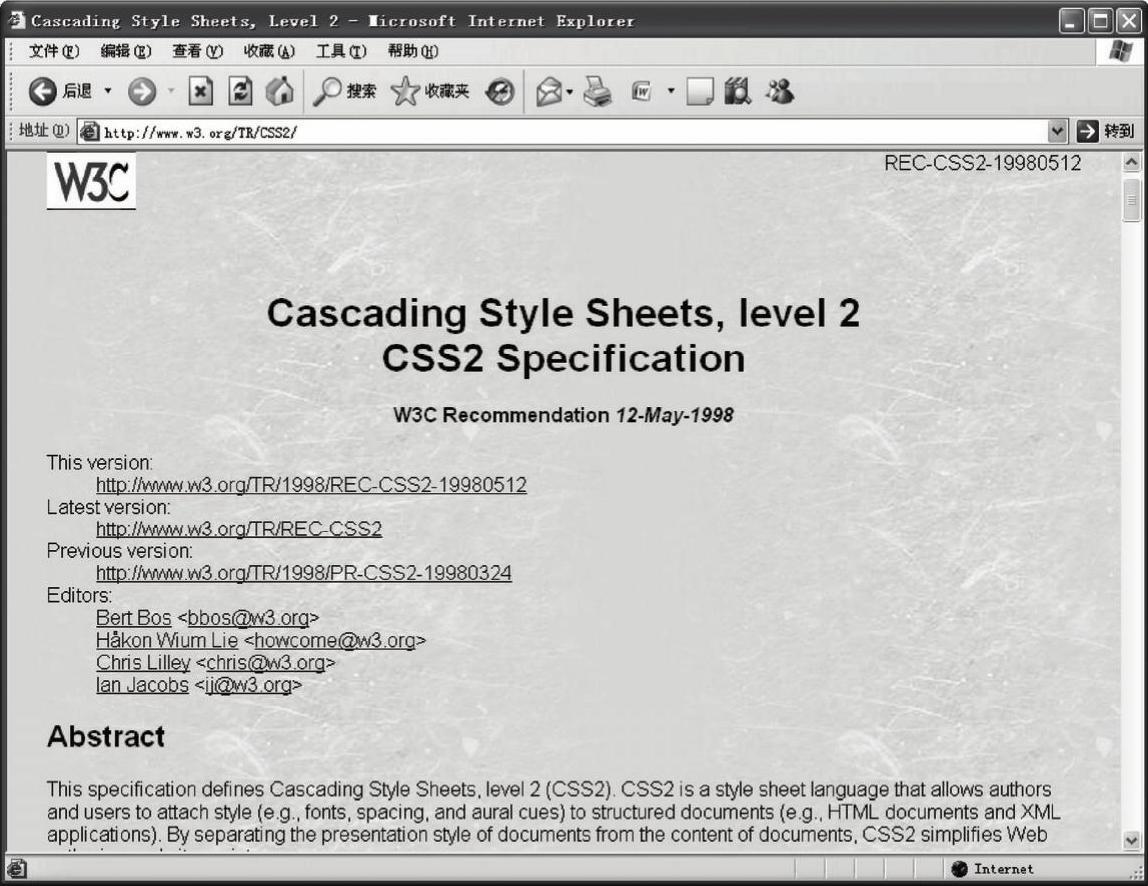Click the 'Editors:' label
The height and width of the screenshot is (886, 1148).
pos(80,595)
